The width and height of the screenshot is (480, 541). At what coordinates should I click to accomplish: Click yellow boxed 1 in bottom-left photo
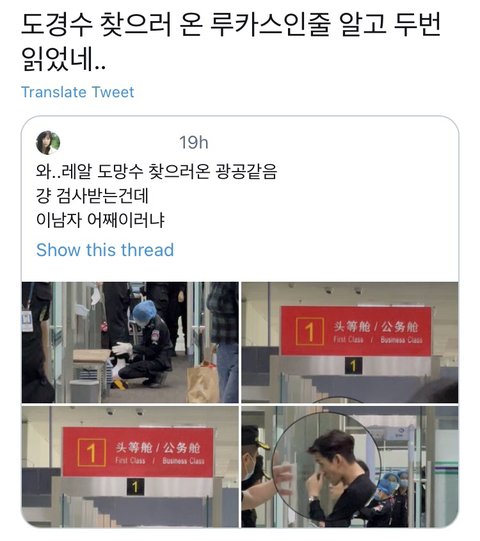point(92,453)
